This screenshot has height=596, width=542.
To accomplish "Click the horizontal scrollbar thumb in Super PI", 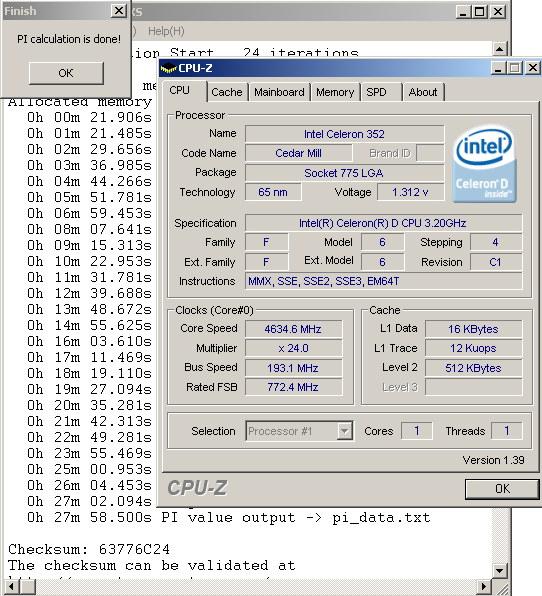I will (27, 586).
